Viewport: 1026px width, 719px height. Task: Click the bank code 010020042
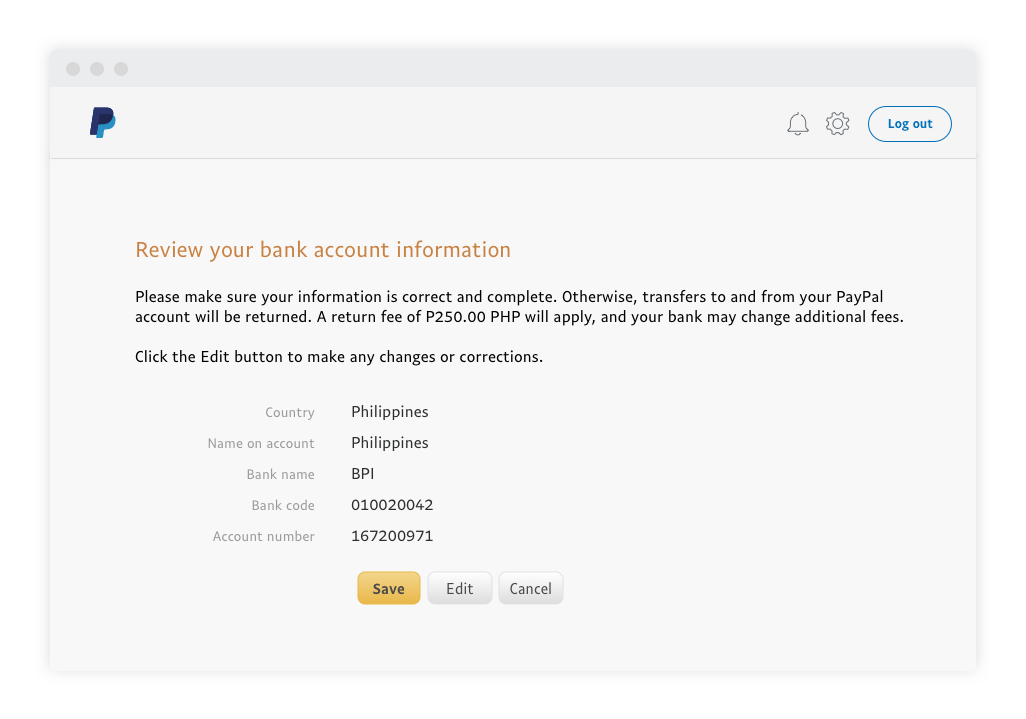392,505
